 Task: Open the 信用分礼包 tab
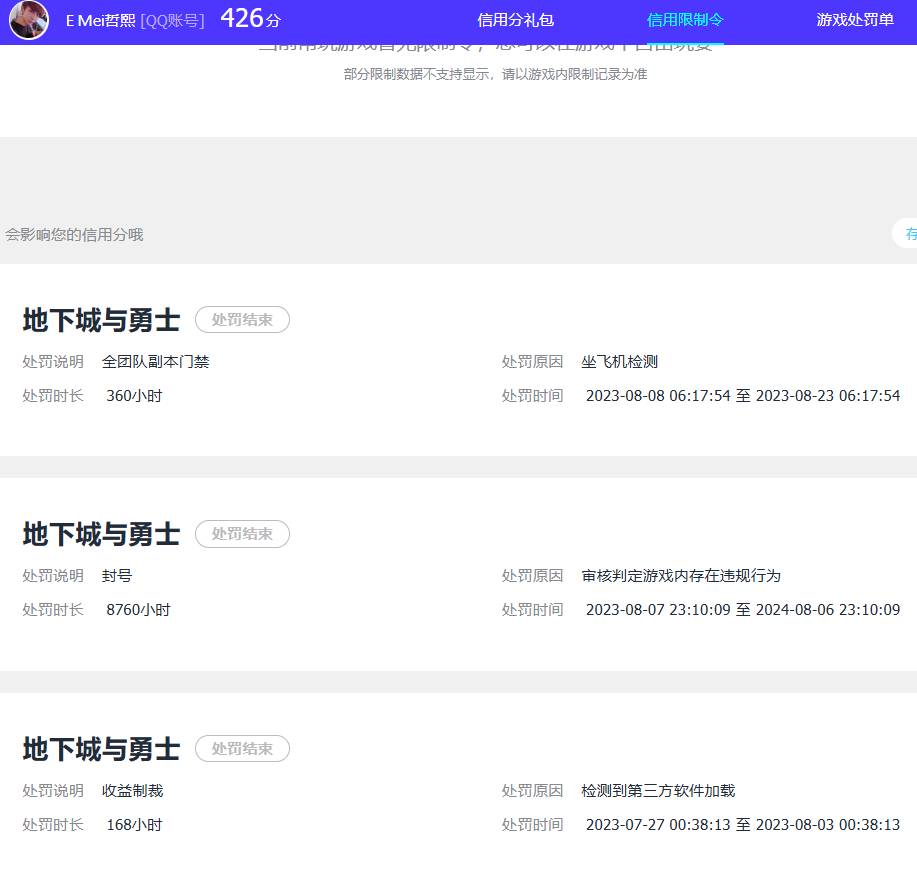coord(515,20)
